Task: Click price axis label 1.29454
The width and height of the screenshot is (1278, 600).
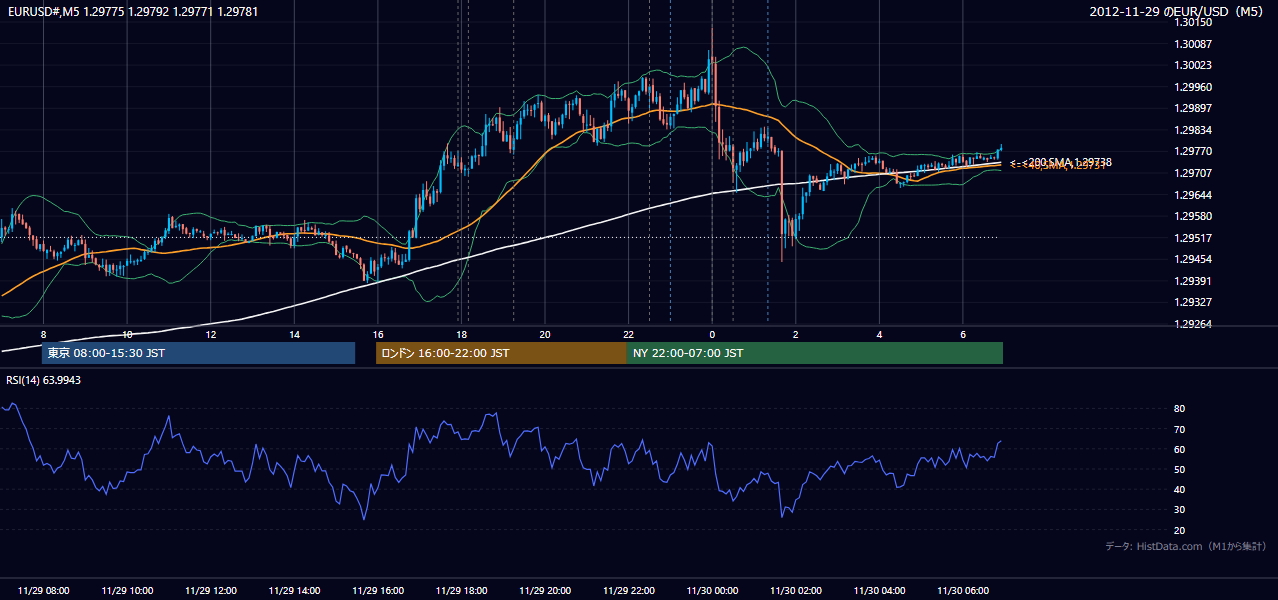Action: (x=1193, y=259)
